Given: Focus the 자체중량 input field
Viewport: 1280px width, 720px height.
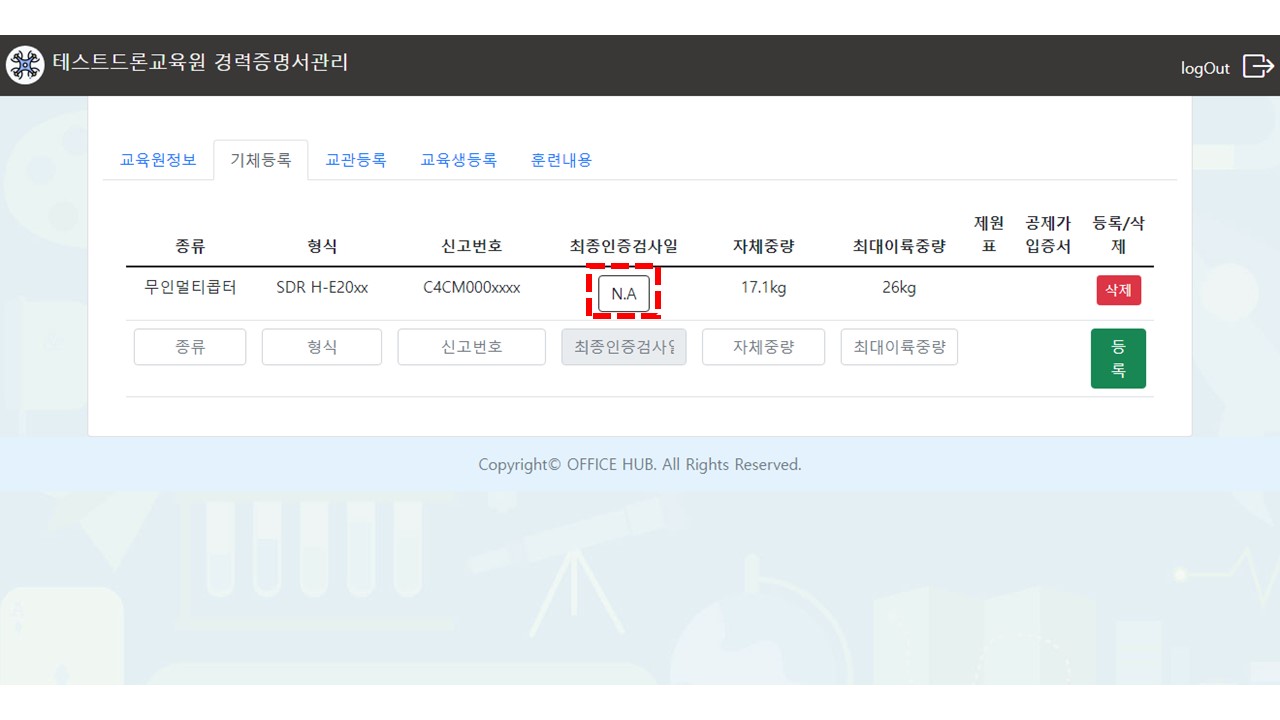Looking at the screenshot, I should coord(763,347).
